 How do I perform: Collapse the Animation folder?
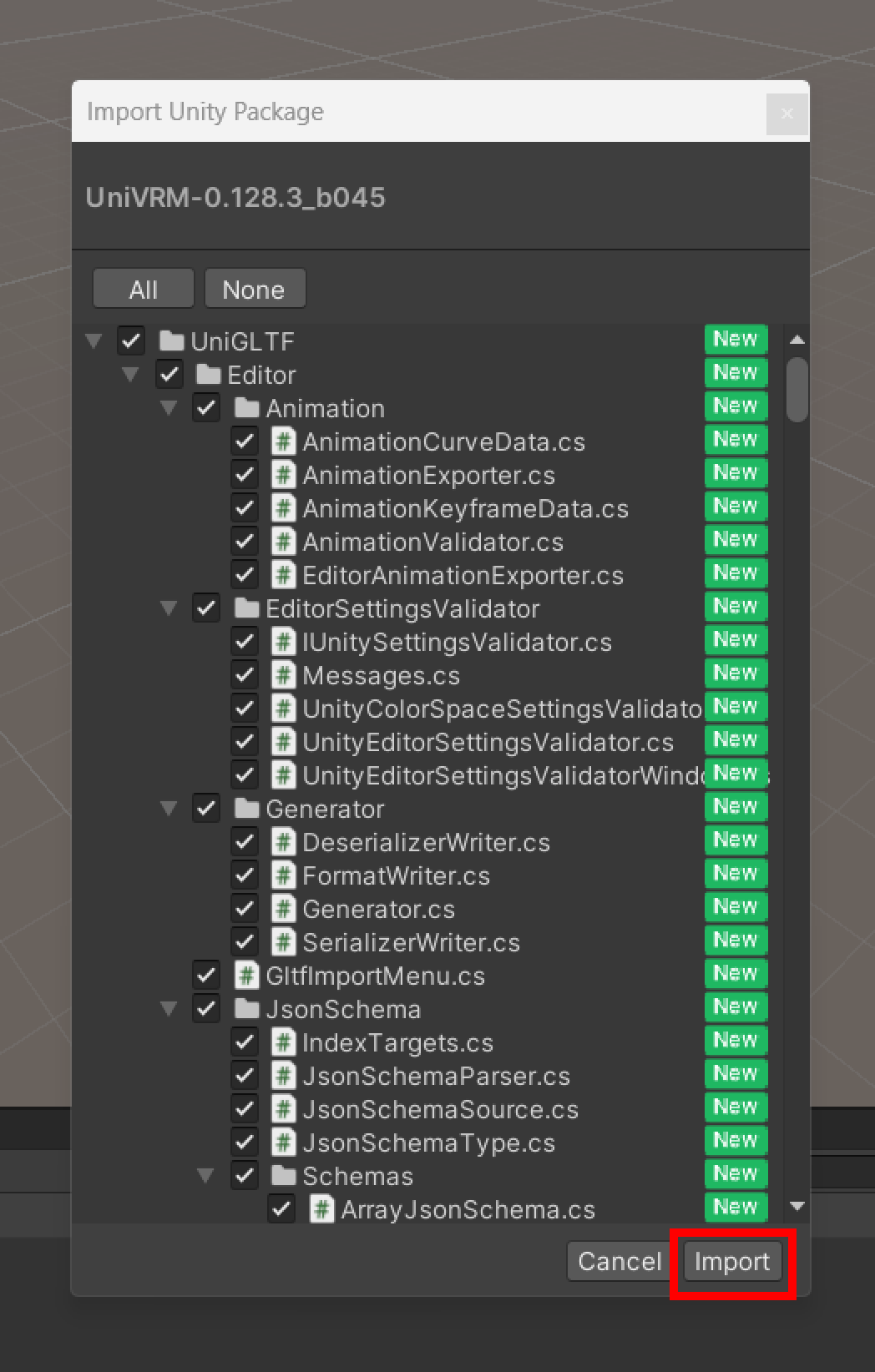[169, 408]
